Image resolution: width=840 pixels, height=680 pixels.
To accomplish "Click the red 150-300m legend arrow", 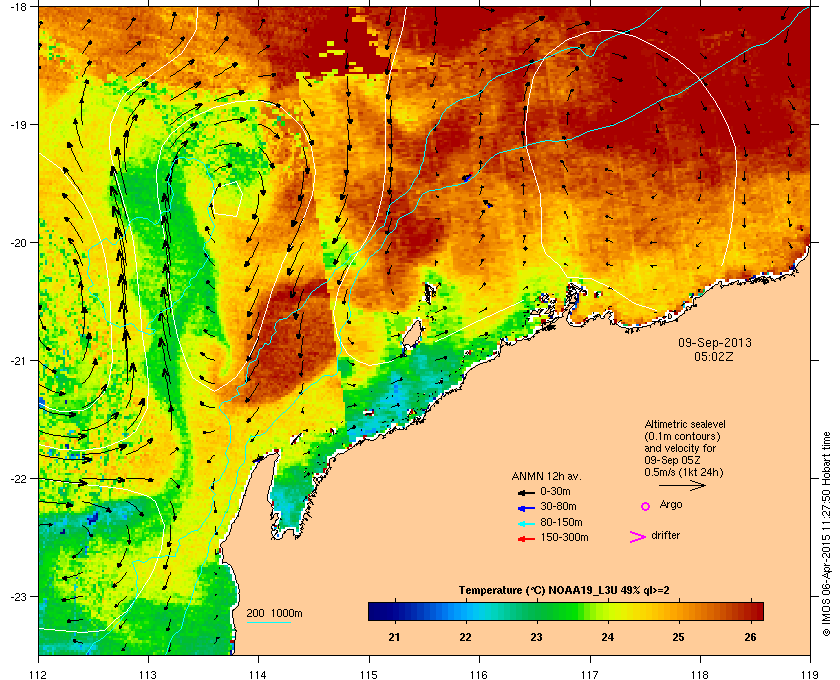I will [526, 539].
